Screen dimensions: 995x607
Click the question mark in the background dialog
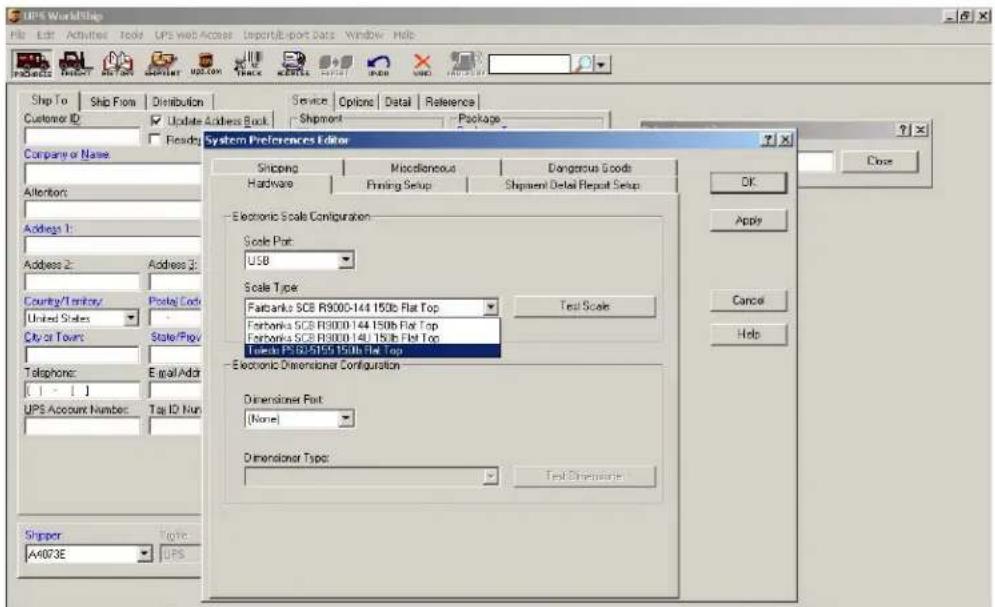tap(904, 129)
